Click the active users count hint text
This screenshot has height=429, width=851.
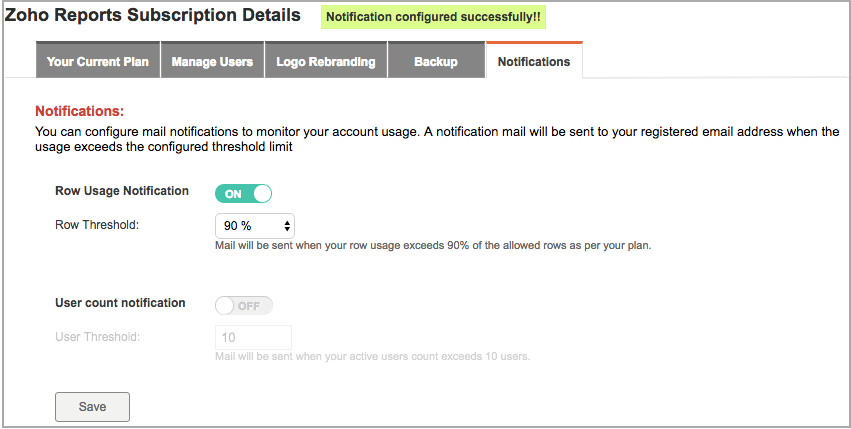click(x=372, y=357)
